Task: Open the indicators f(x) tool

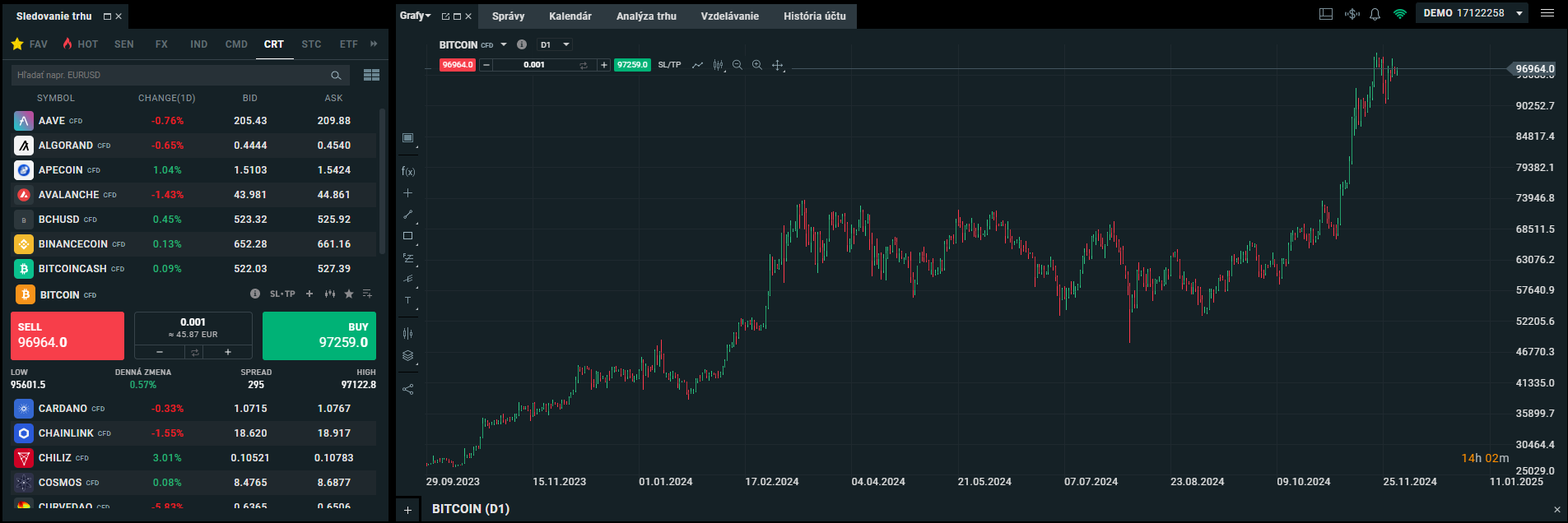Action: pyautogui.click(x=408, y=171)
